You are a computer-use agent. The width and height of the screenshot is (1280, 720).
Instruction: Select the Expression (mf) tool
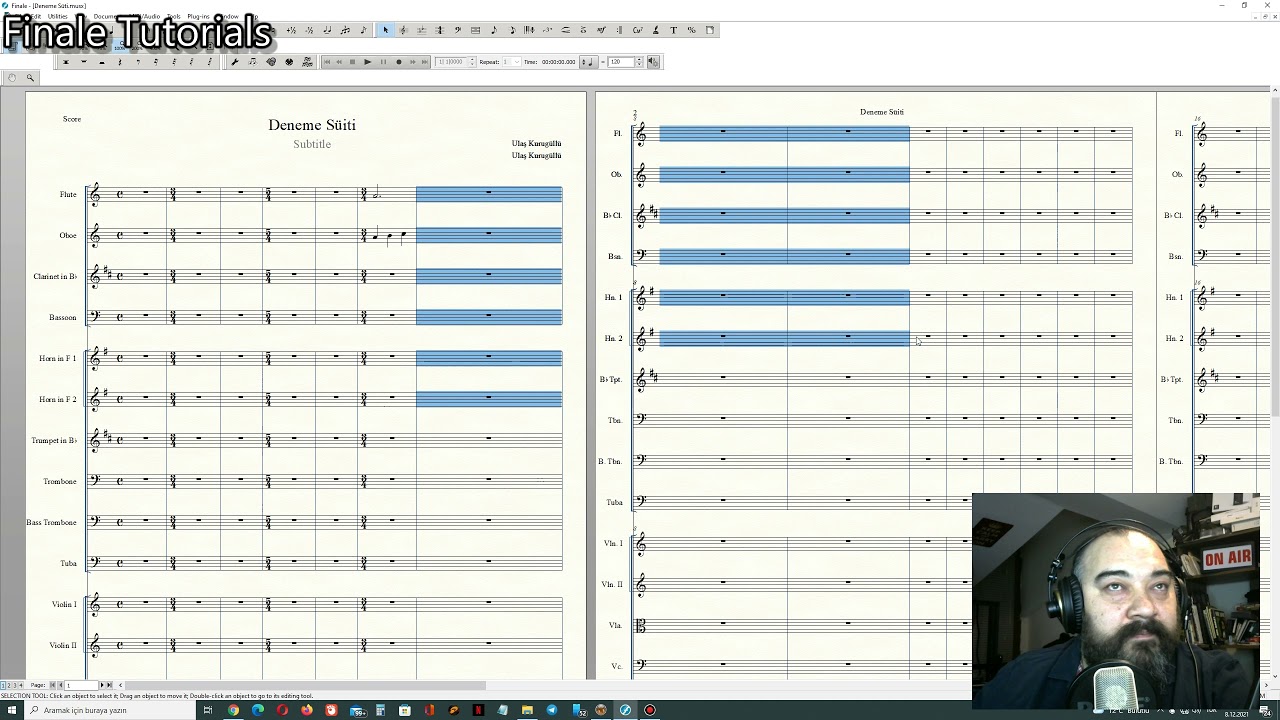point(601,30)
